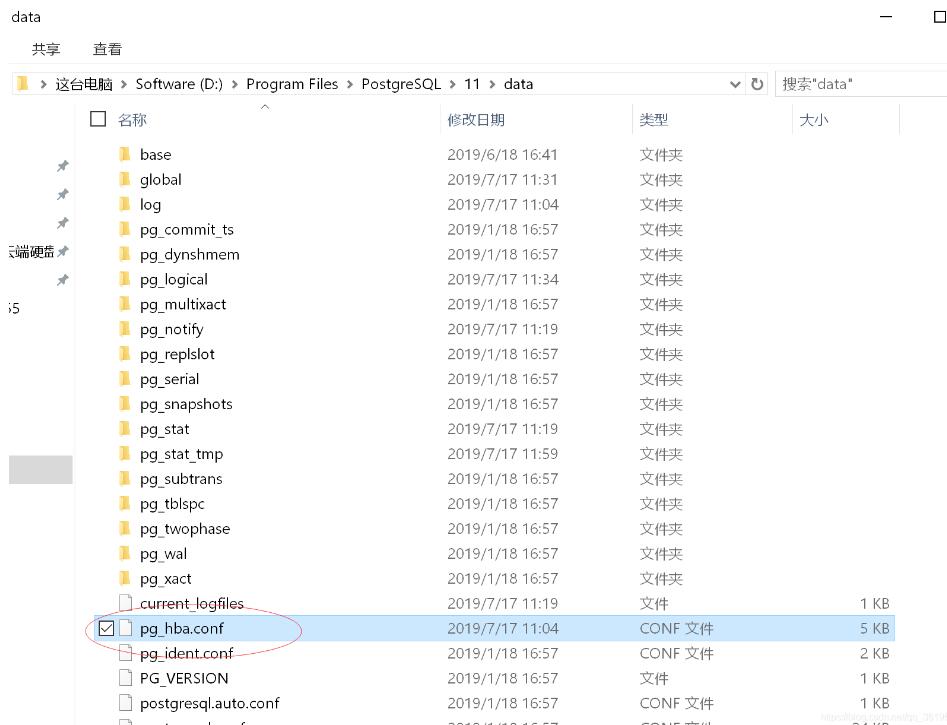947x725 pixels.
Task: Click the log folder icon
Action: tap(125, 204)
